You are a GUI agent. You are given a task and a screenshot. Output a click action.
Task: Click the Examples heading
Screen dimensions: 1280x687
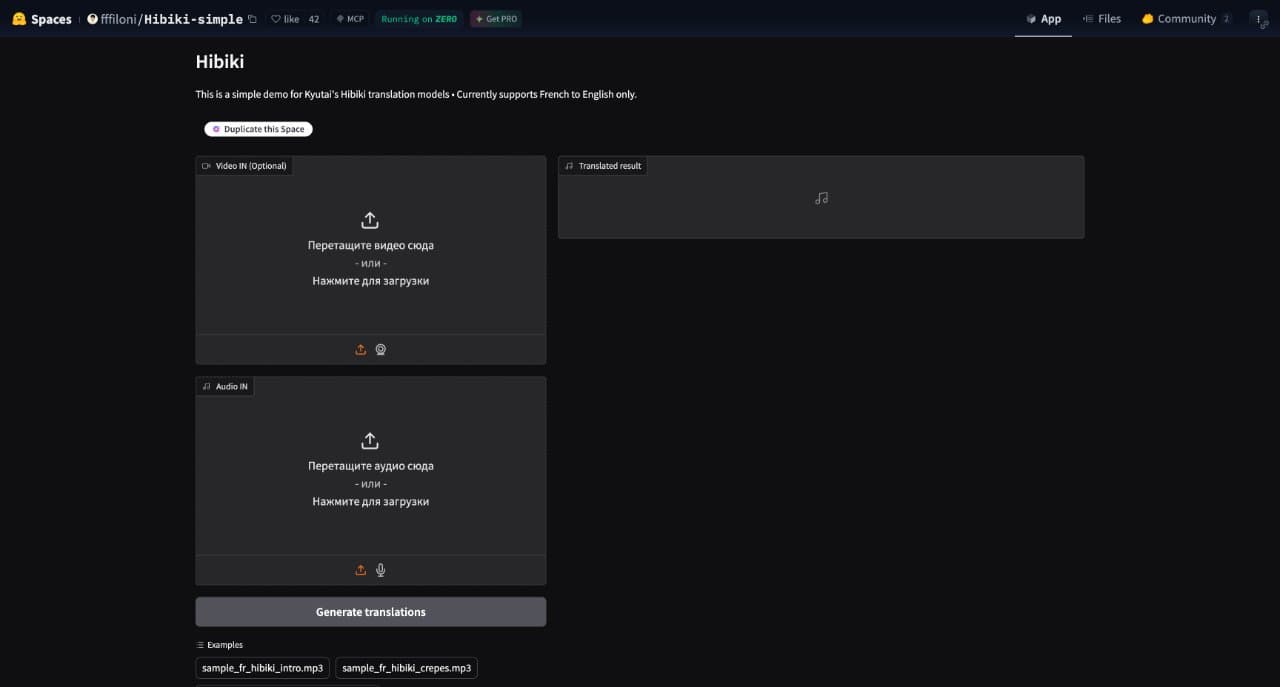coord(220,645)
